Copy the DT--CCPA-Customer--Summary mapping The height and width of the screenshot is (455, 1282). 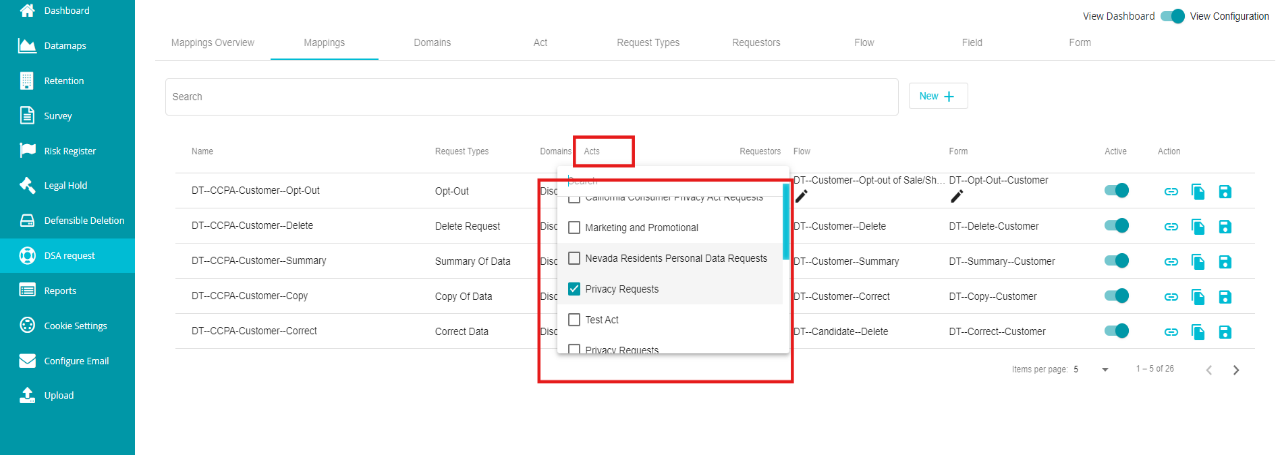pos(1198,262)
